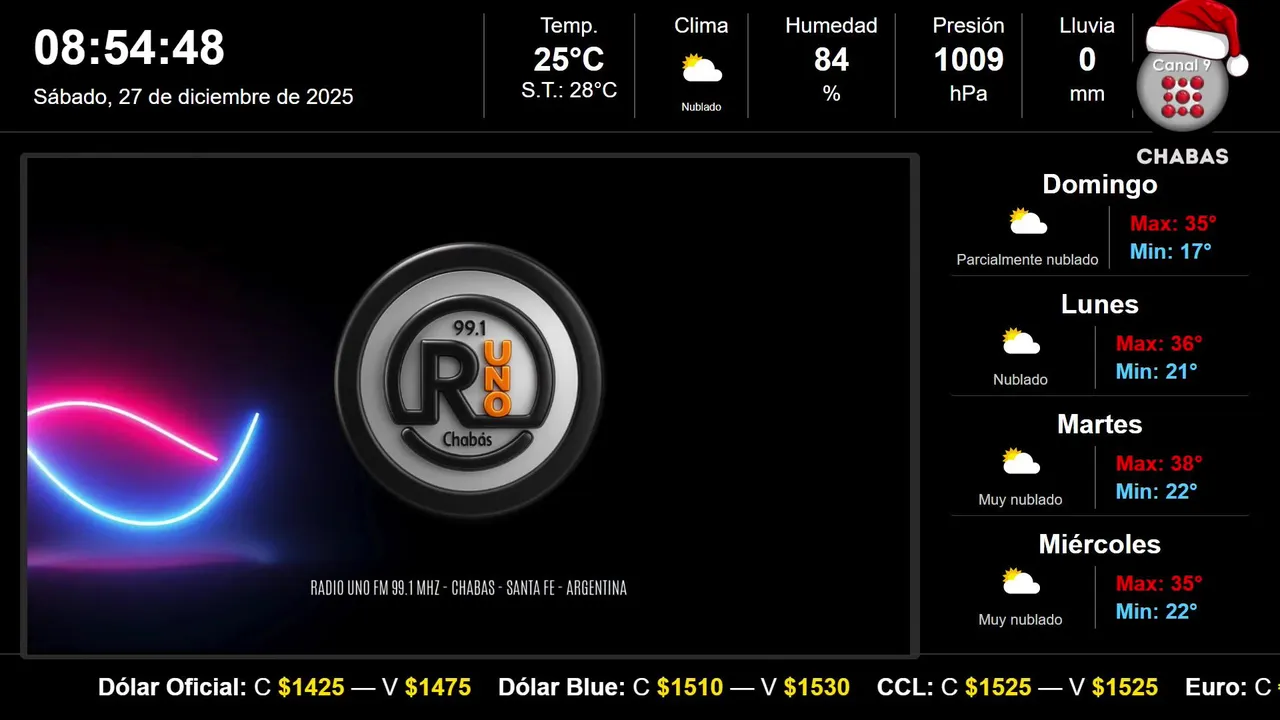This screenshot has height=720, width=1280.
Task: Click the 'RADIO UNO FM 99.1 MHZ' caption line
Action: pos(469,588)
